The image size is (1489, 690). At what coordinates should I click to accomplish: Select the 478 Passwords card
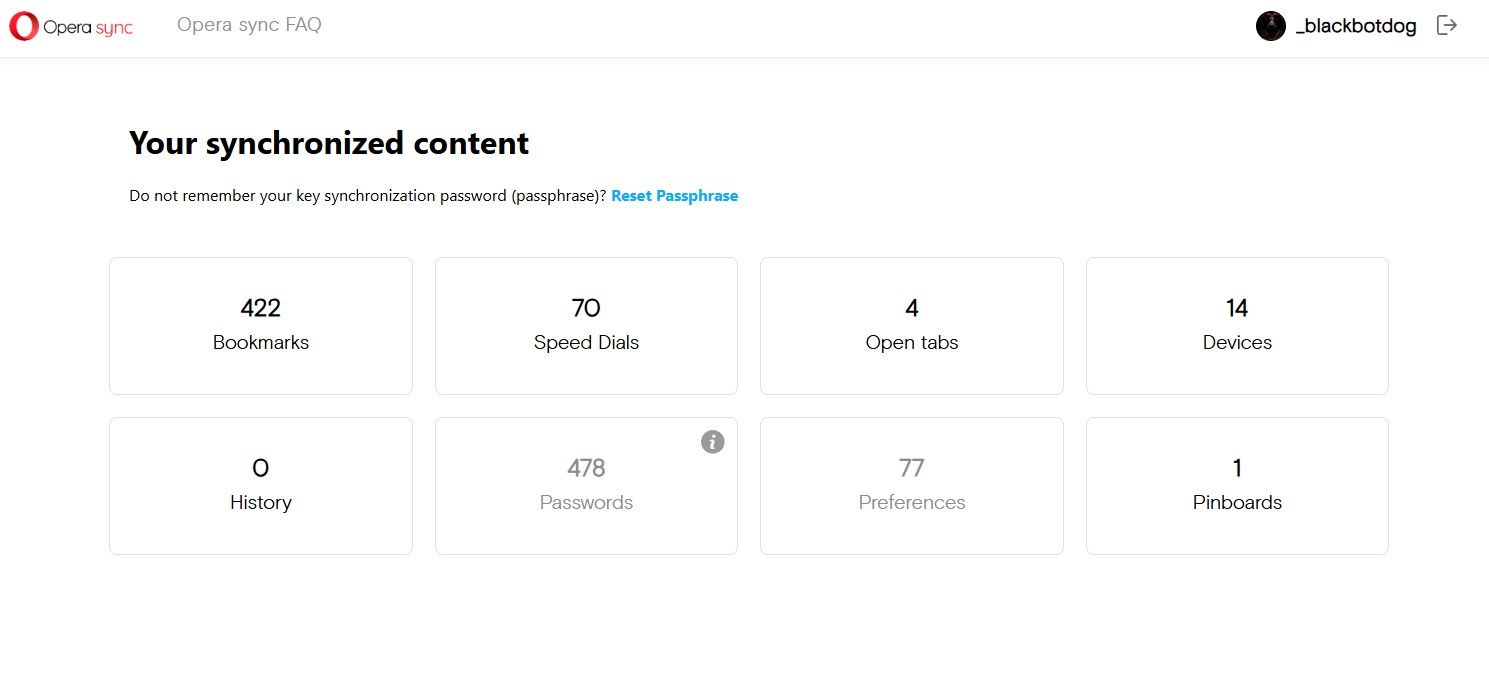click(586, 486)
